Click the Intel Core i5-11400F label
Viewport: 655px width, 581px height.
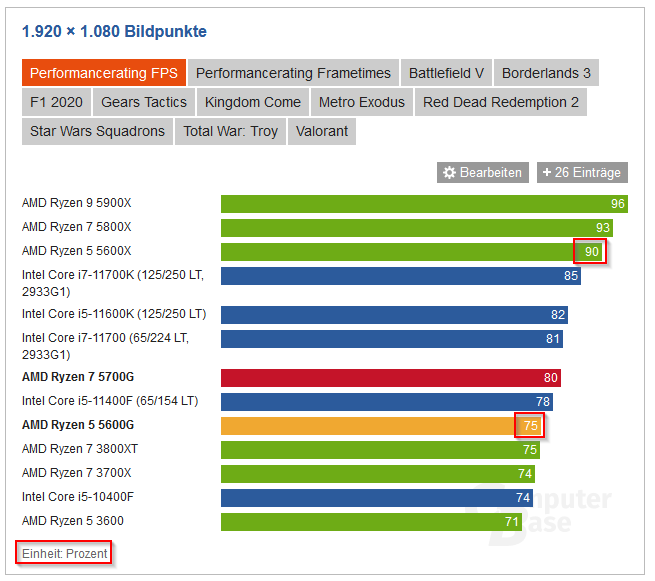[110, 401]
